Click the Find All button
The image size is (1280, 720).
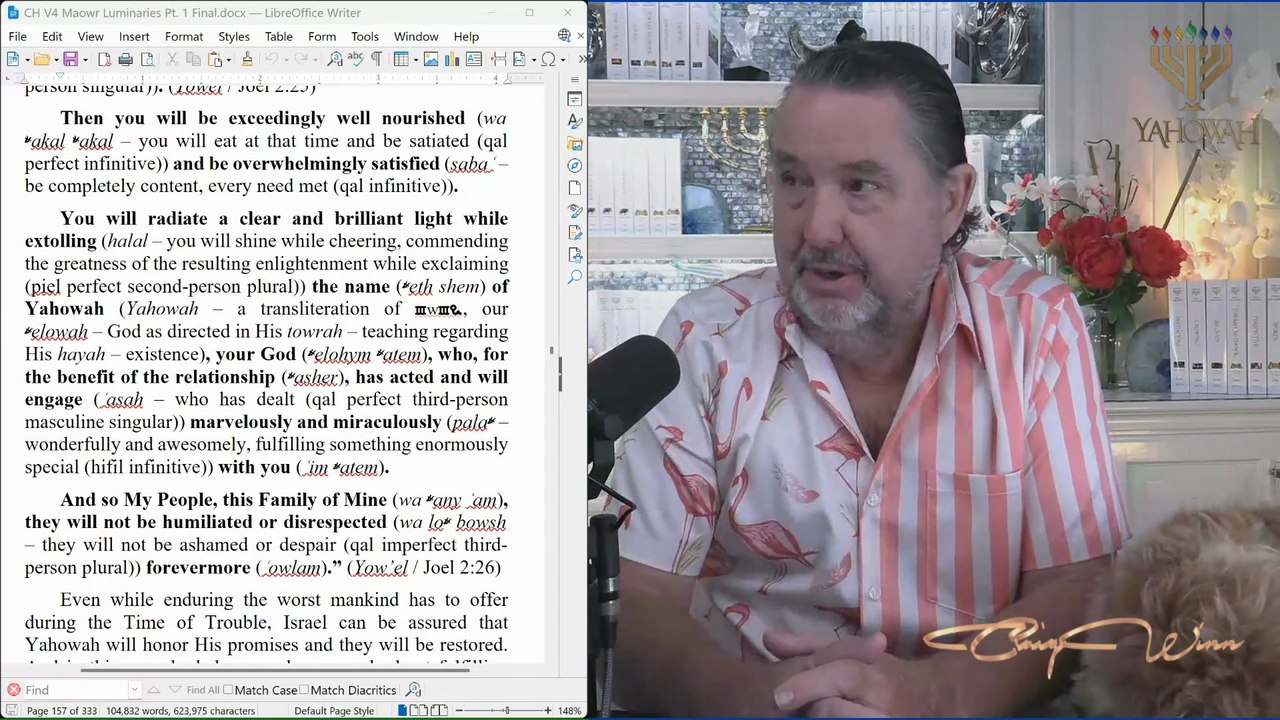(x=203, y=690)
